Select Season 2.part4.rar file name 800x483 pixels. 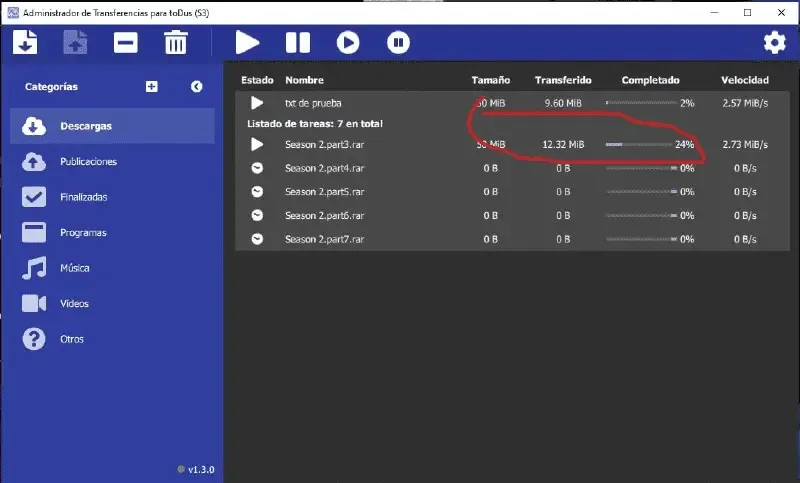[324, 168]
